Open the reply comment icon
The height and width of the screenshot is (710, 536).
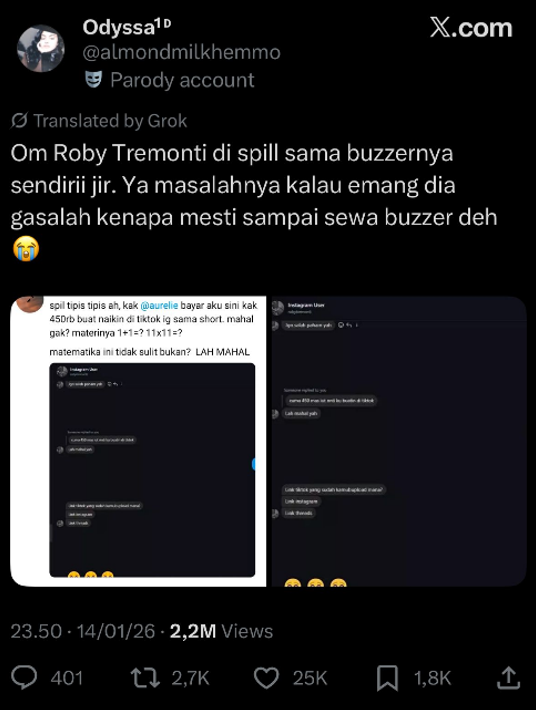[x=24, y=678]
